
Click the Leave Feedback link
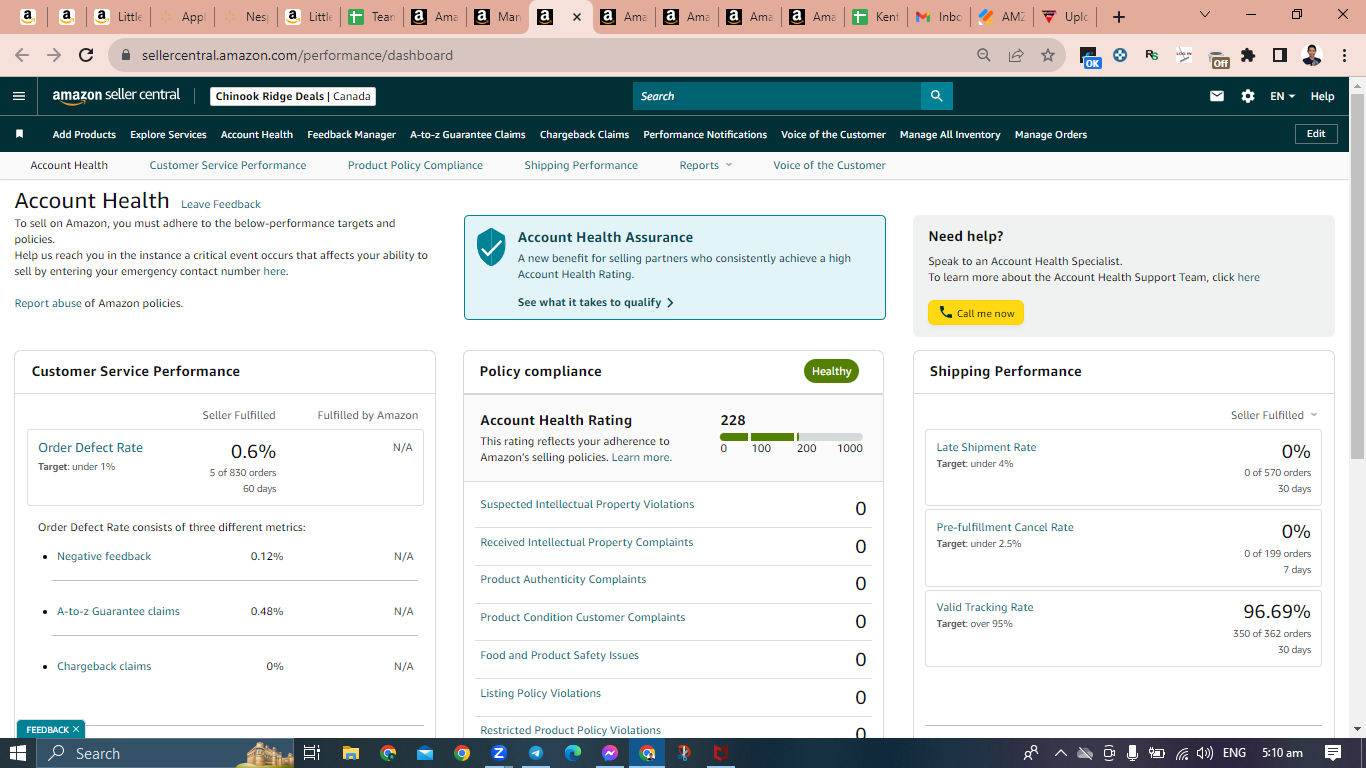pyautogui.click(x=221, y=204)
